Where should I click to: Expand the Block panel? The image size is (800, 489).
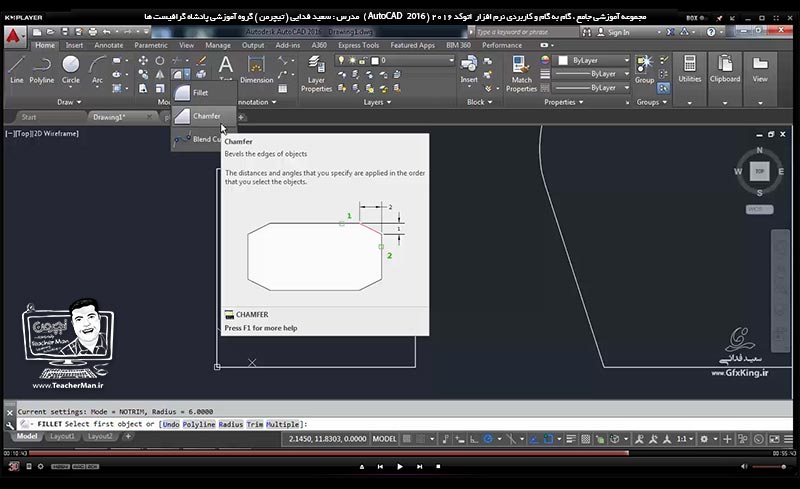480,102
